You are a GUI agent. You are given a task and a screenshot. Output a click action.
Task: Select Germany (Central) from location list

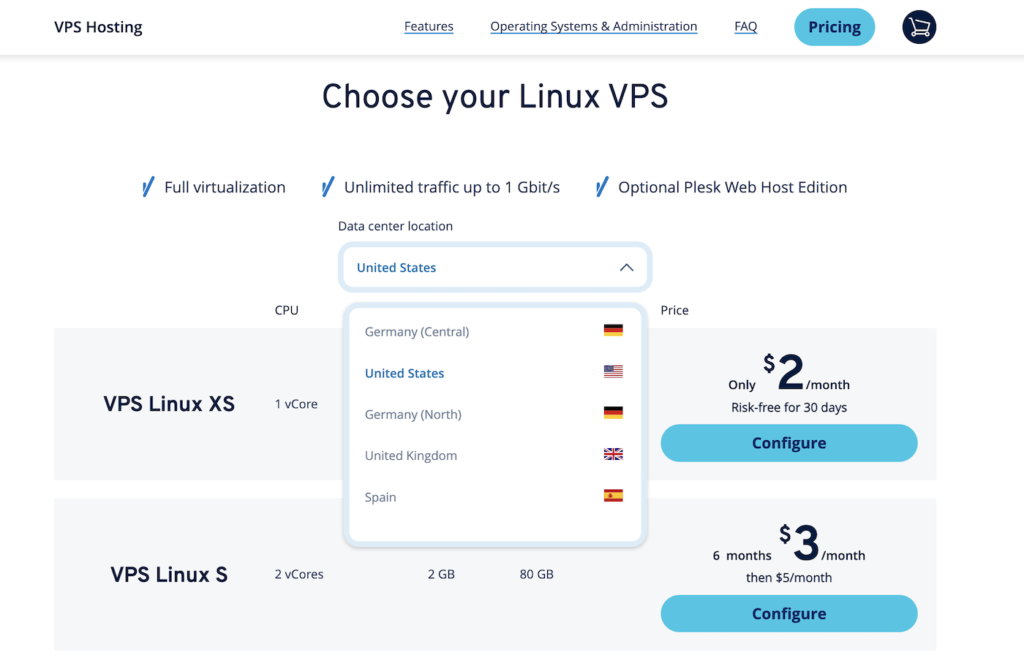pos(417,332)
